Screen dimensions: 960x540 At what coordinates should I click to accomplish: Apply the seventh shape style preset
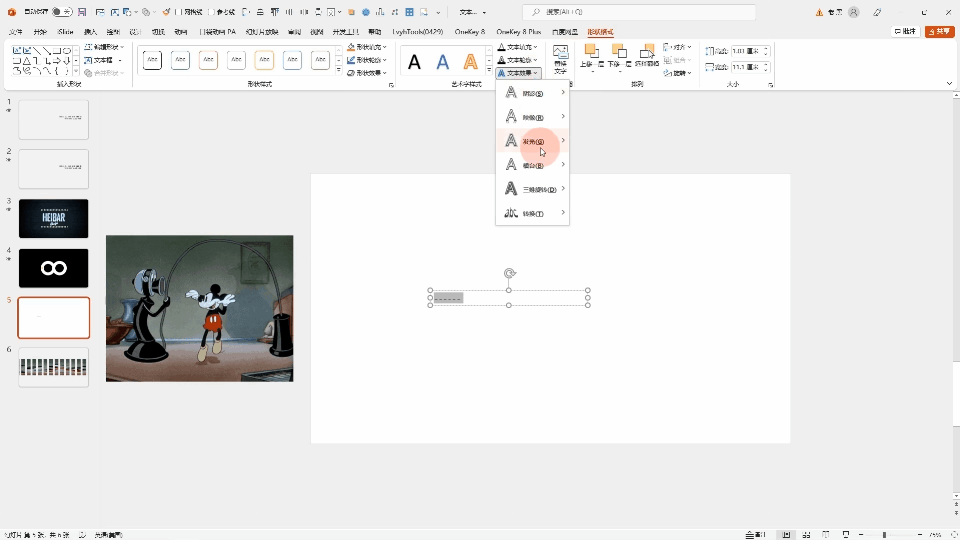tap(320, 59)
